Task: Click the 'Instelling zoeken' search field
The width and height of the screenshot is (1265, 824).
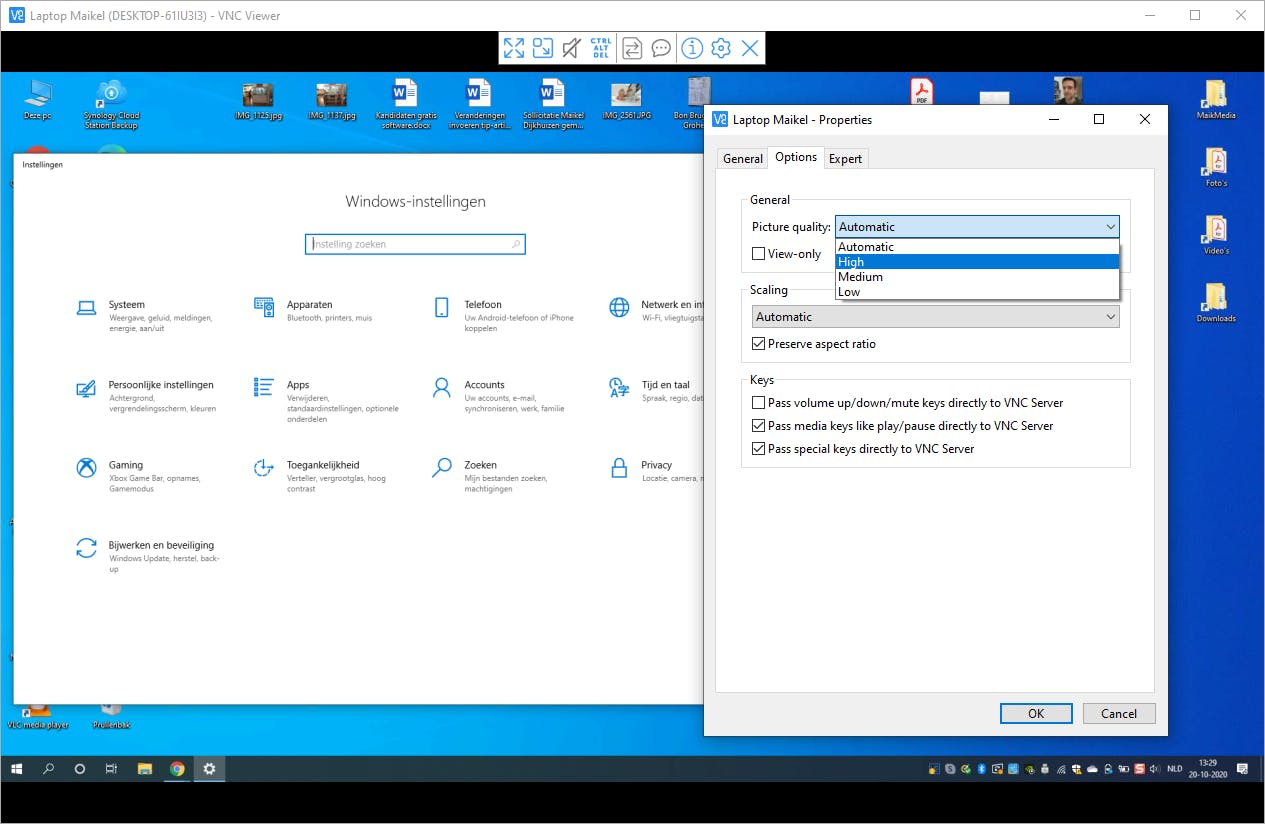Action: coord(414,244)
